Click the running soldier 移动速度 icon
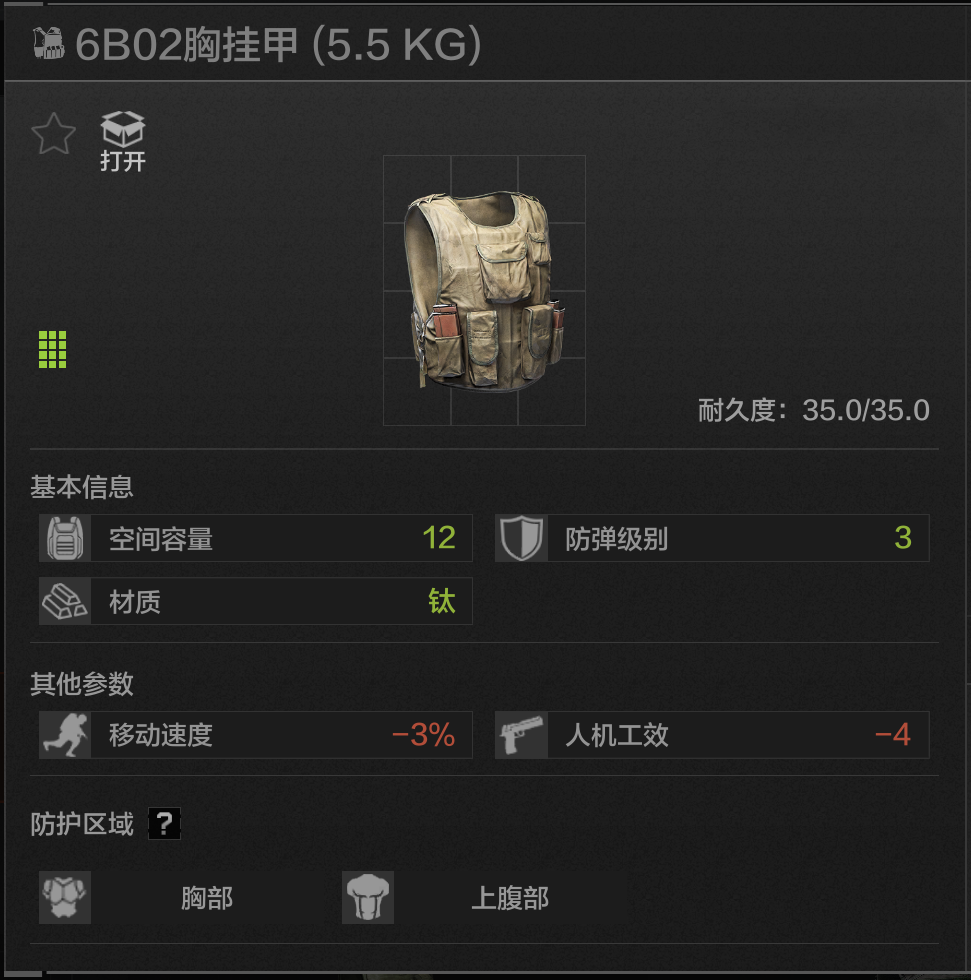 (x=65, y=735)
